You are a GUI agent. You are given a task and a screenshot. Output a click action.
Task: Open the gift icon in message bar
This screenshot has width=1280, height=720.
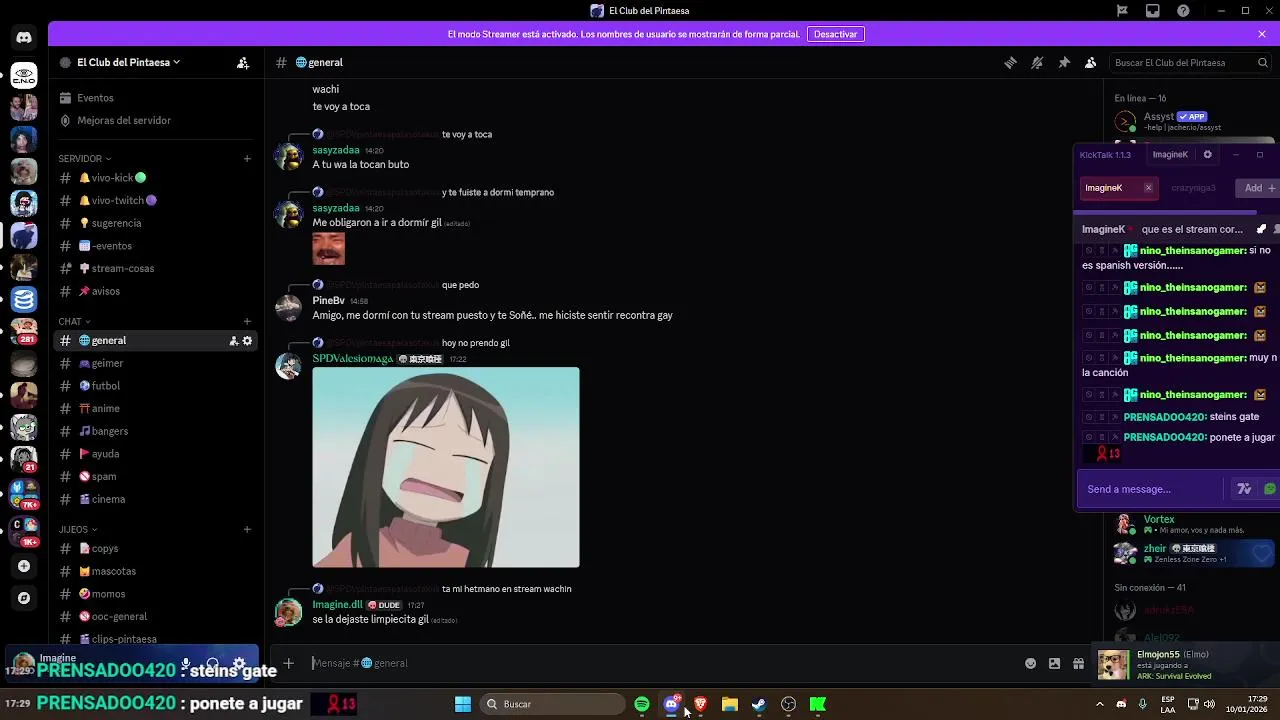coord(1078,663)
